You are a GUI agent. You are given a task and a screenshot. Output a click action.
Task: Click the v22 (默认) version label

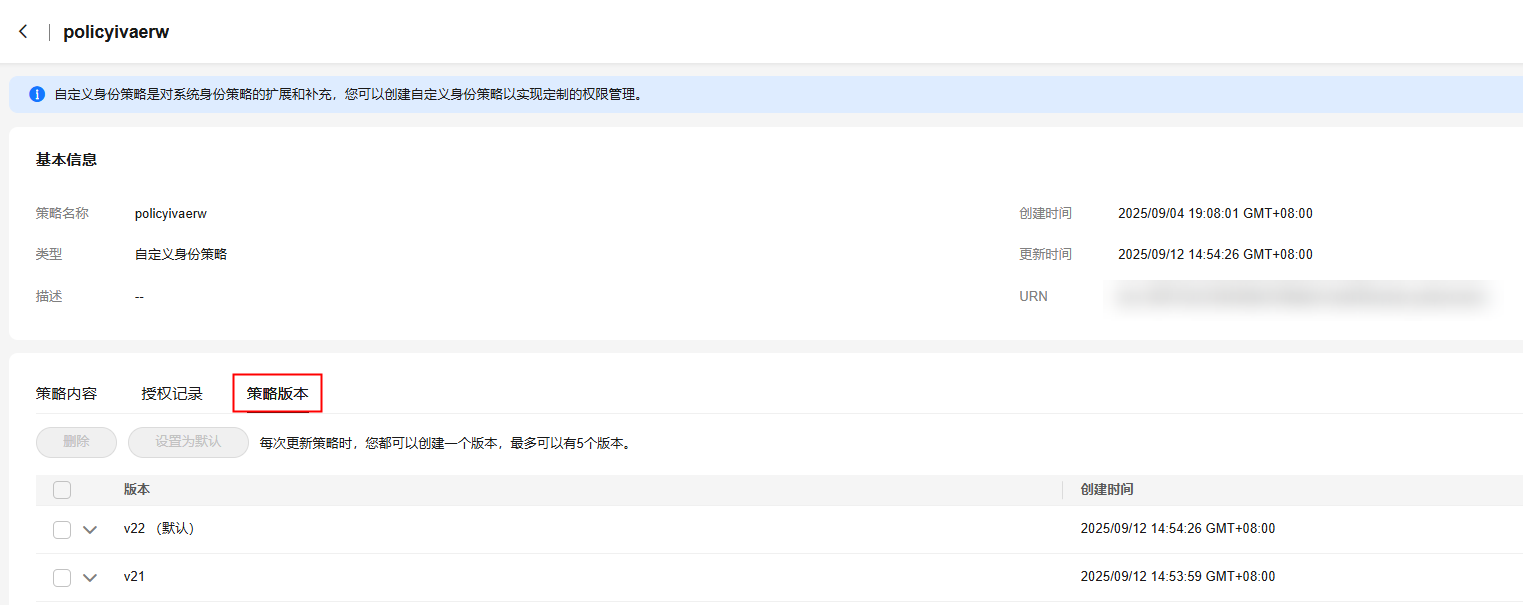pos(159,529)
